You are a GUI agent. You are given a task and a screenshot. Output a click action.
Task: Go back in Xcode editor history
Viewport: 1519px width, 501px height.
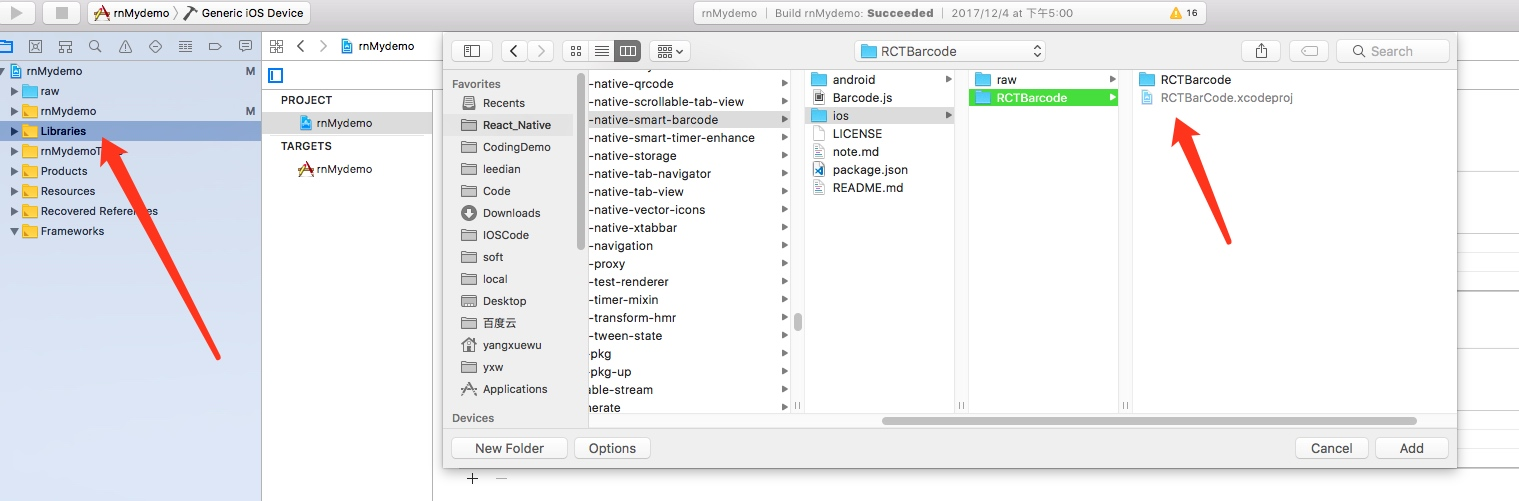301,46
